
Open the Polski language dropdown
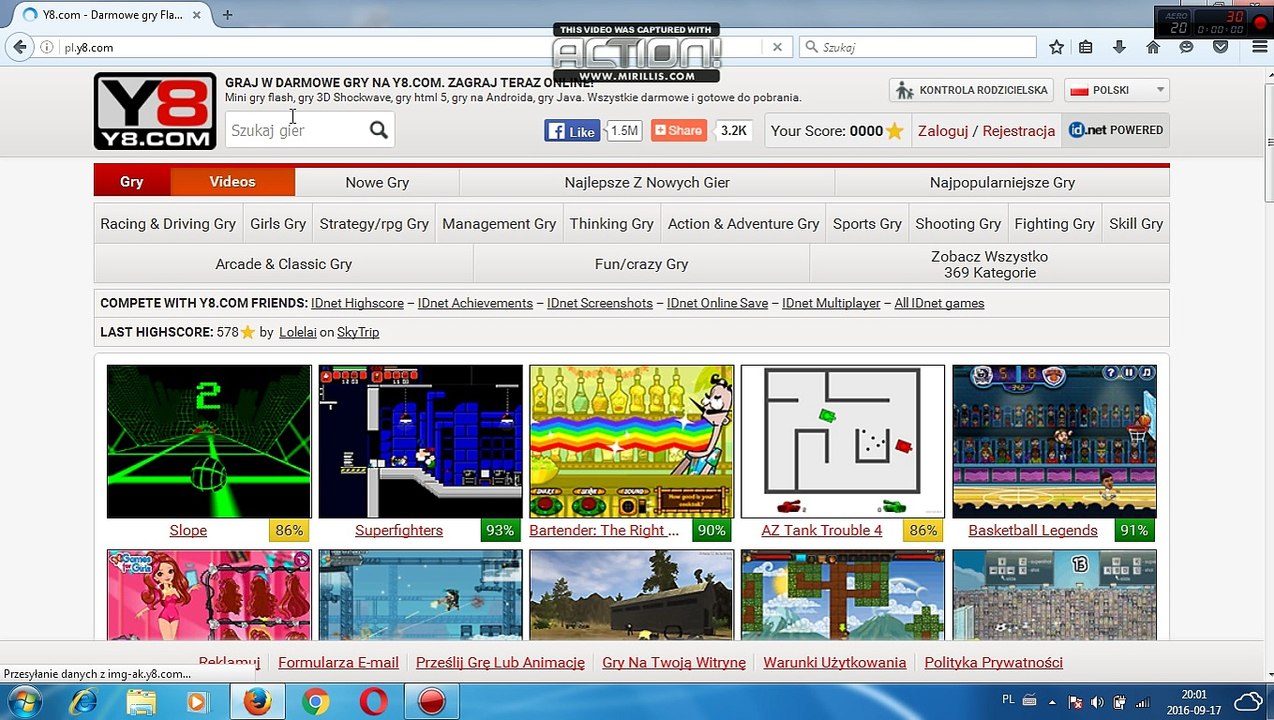(x=1117, y=90)
